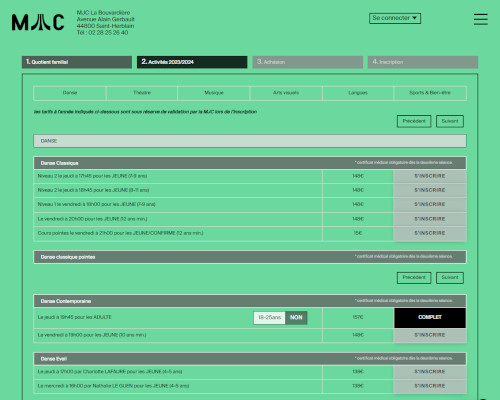
Task: Toggle the NON switch for 18-25ans
Action: pyautogui.click(x=296, y=318)
